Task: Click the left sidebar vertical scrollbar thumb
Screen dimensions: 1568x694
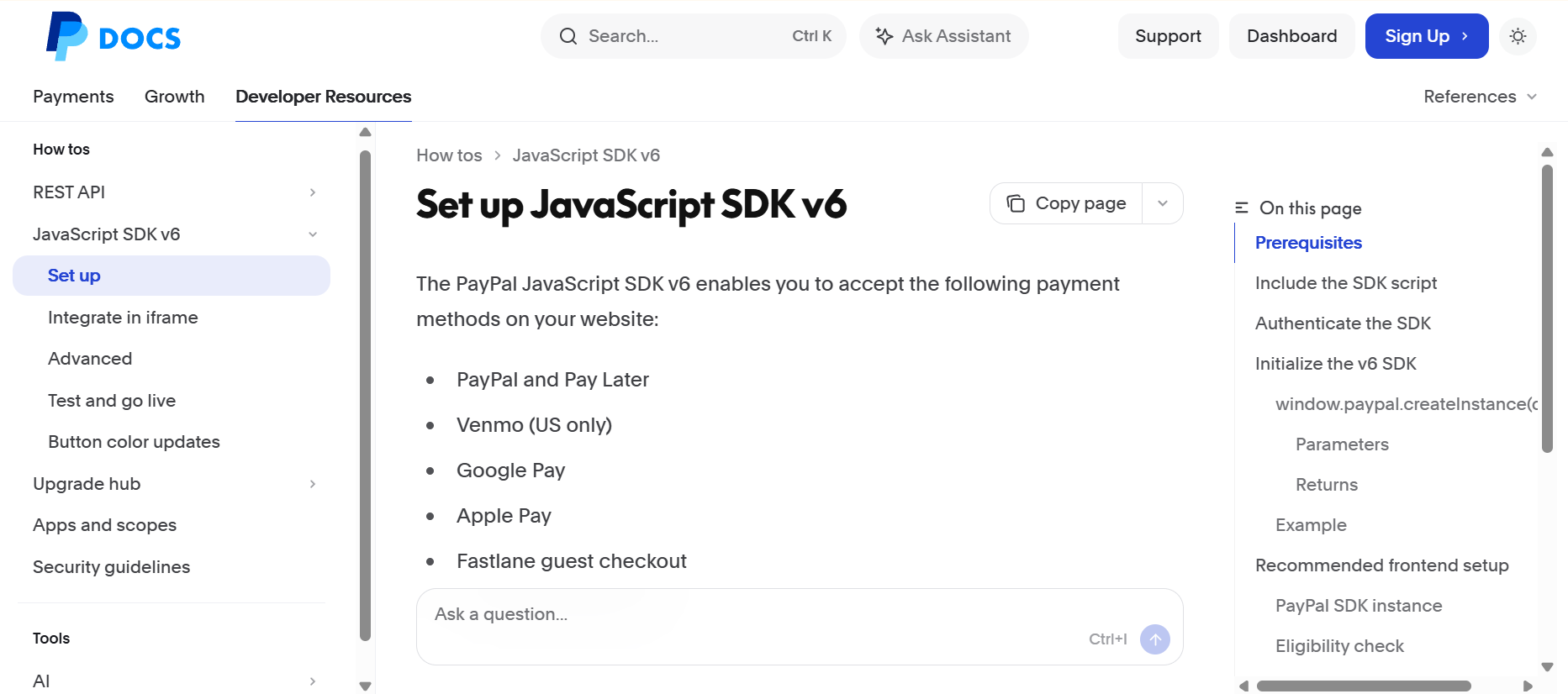Action: tap(365, 395)
